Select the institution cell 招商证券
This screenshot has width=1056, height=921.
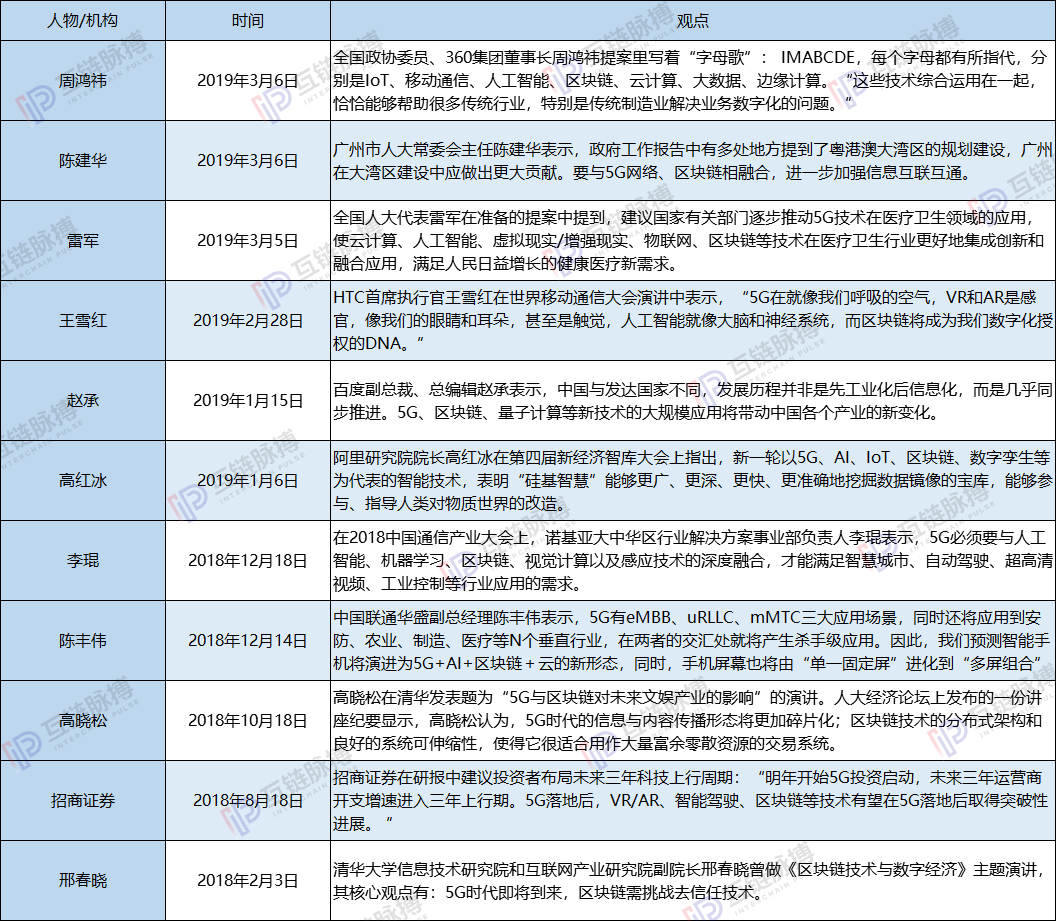(x=83, y=800)
